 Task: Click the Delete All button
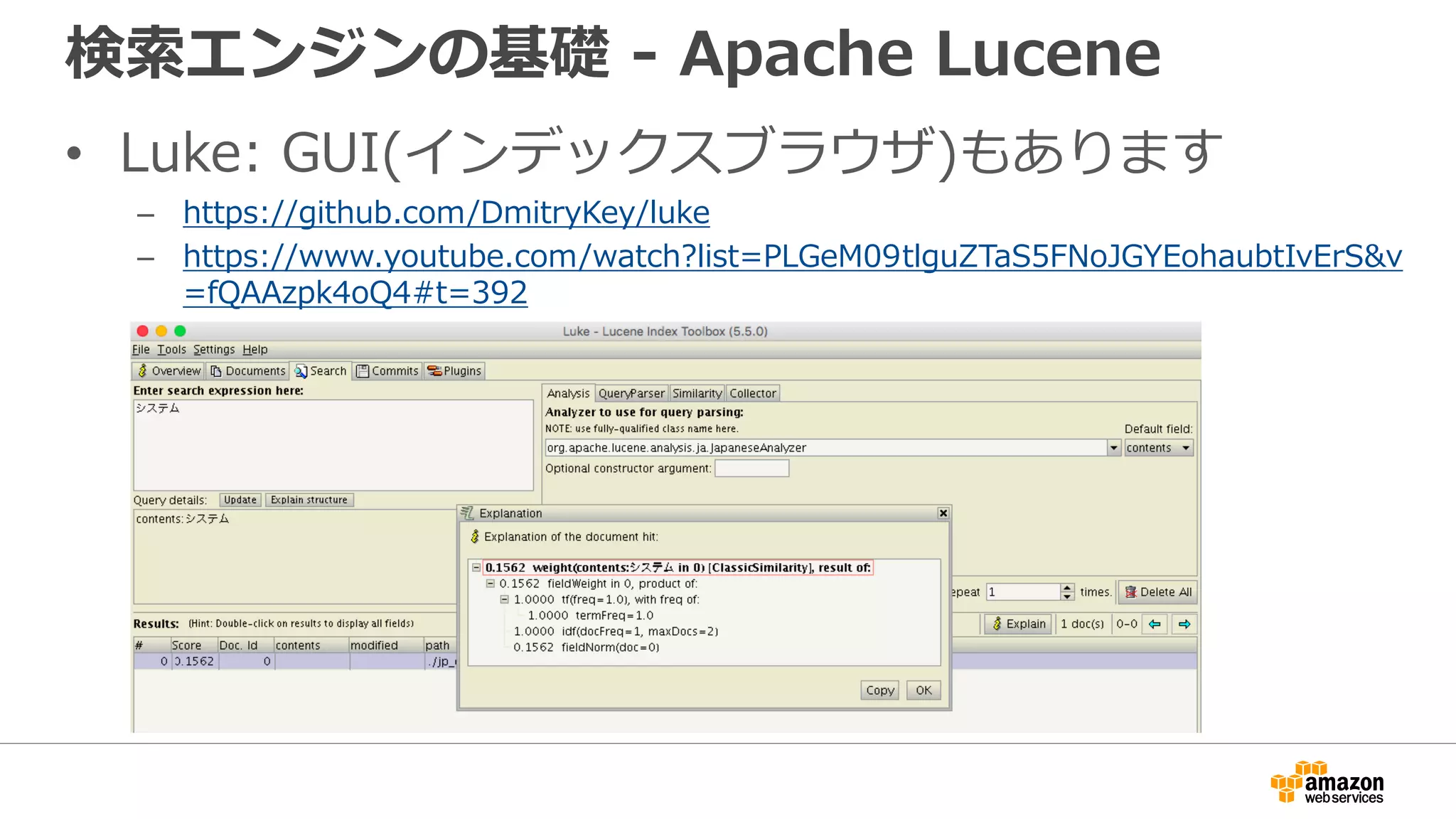pos(1157,592)
